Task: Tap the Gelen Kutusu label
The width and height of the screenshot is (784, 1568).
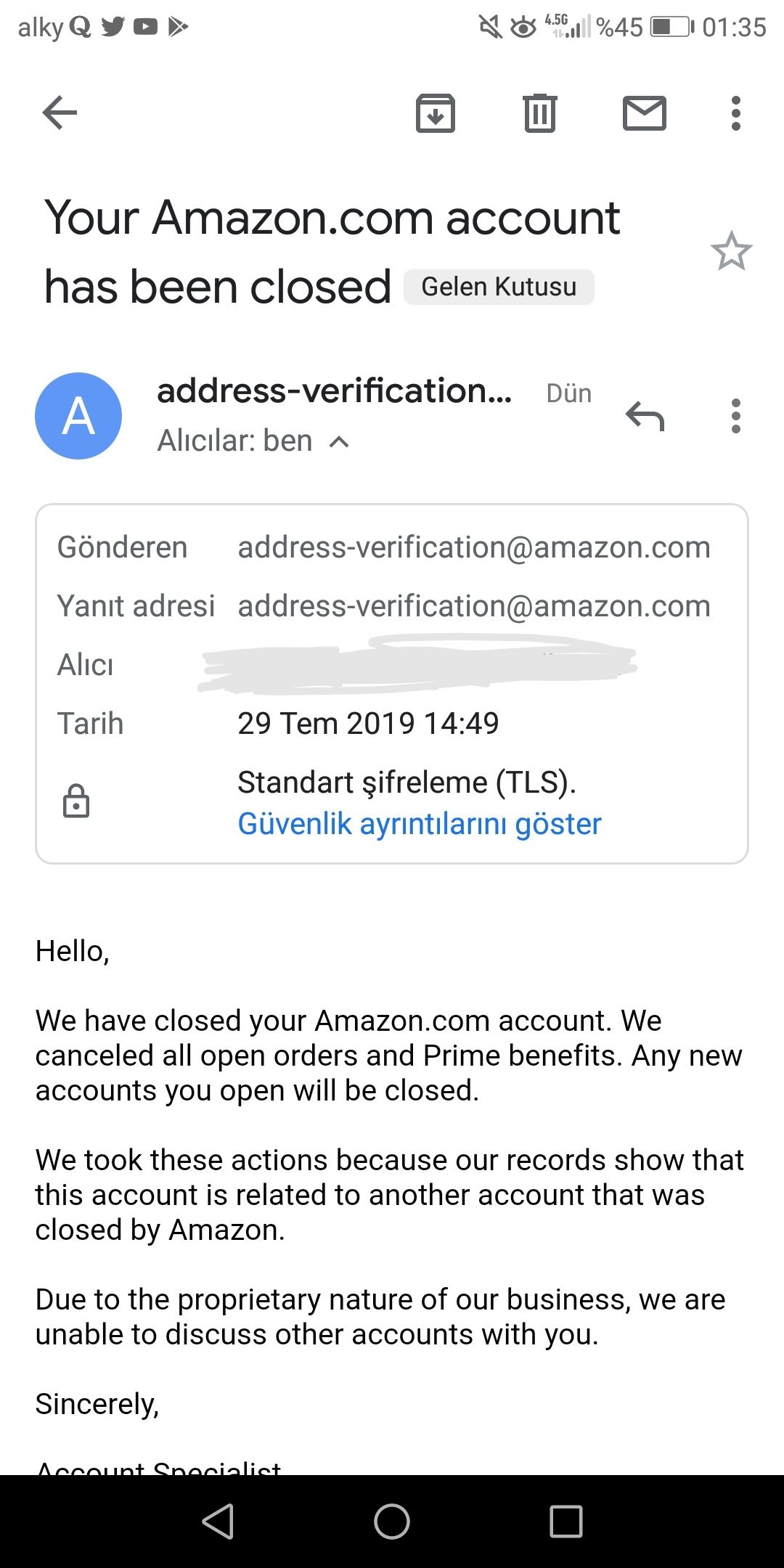Action: (499, 287)
